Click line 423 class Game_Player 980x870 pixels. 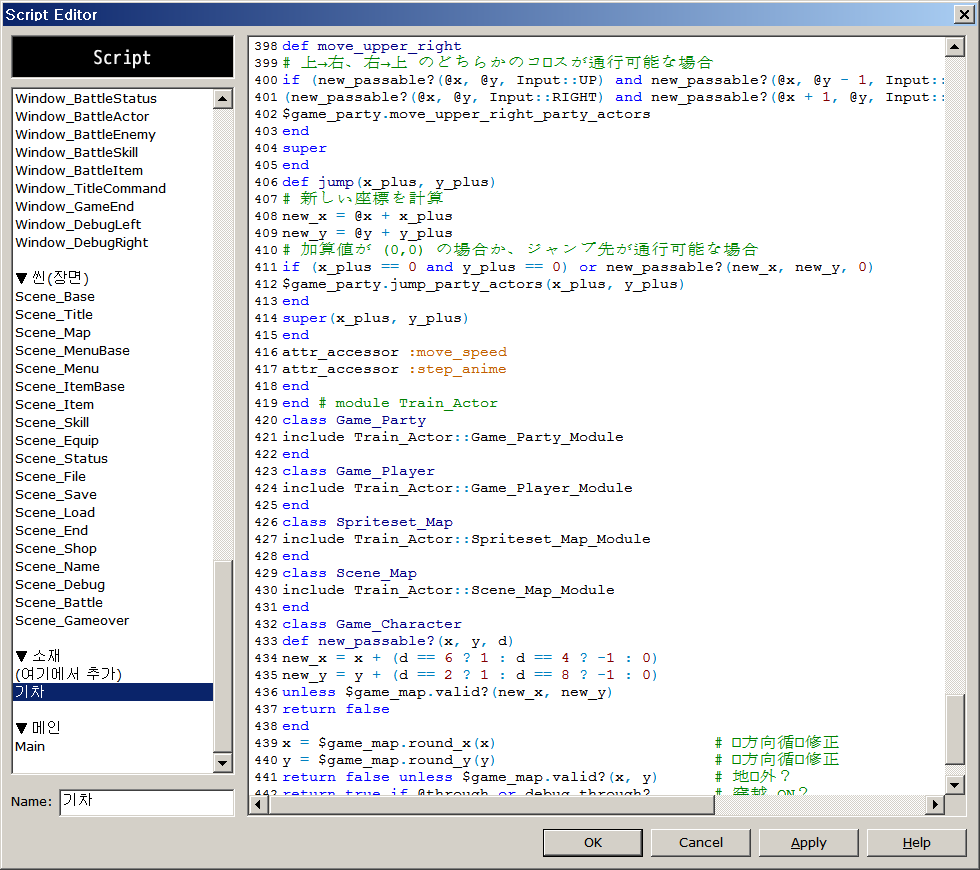(x=359, y=471)
